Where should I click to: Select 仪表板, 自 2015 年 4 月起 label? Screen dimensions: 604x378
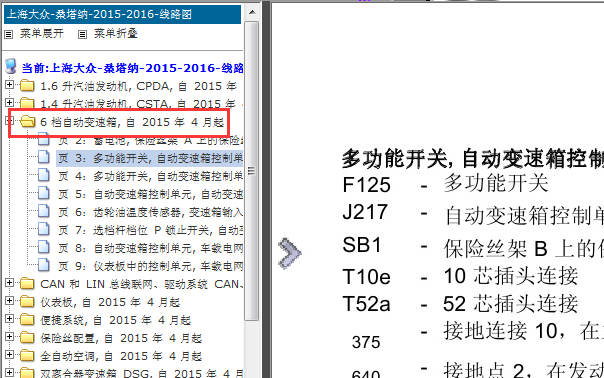[x=110, y=302]
